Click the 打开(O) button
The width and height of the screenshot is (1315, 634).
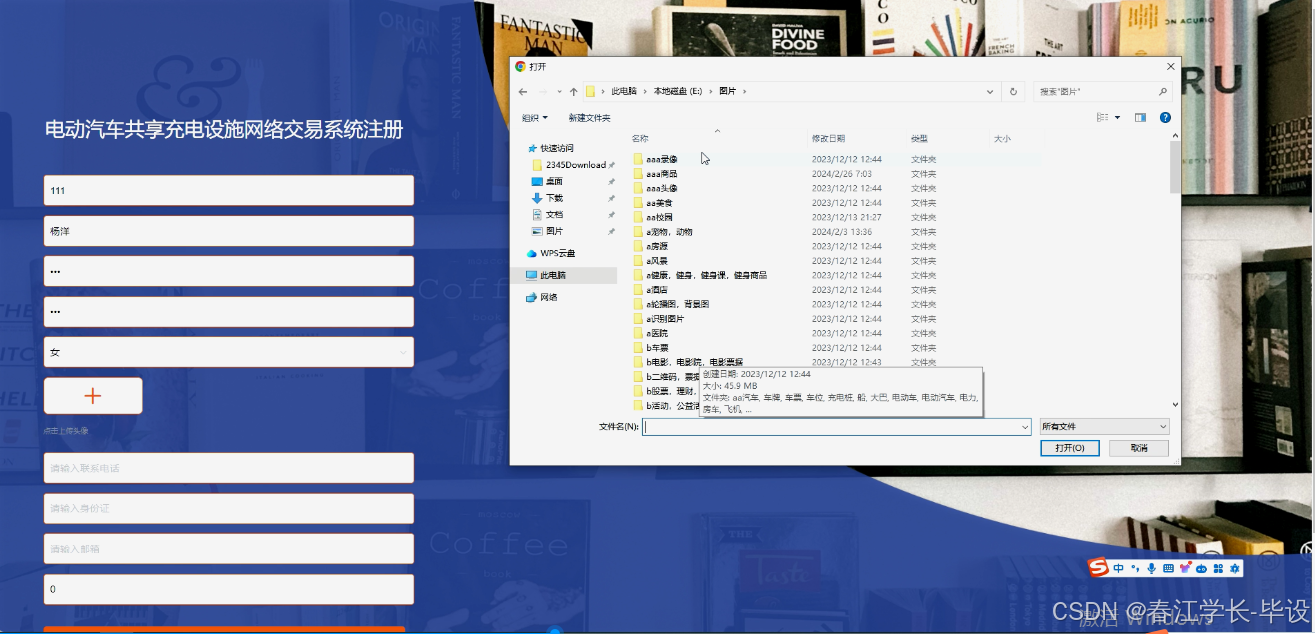point(1070,448)
